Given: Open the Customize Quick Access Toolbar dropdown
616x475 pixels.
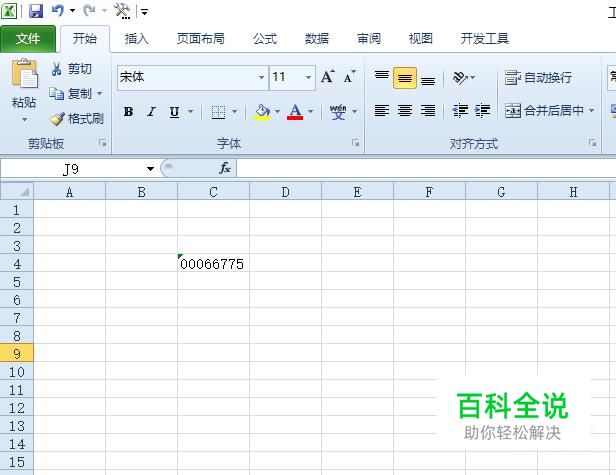Looking at the screenshot, I should 144,12.
